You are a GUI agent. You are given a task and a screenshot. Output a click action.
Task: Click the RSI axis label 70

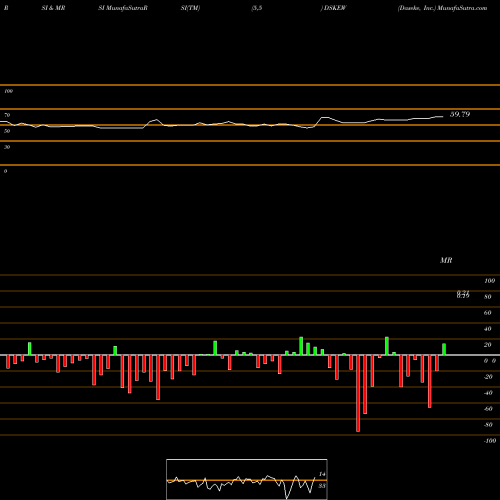point(7,115)
